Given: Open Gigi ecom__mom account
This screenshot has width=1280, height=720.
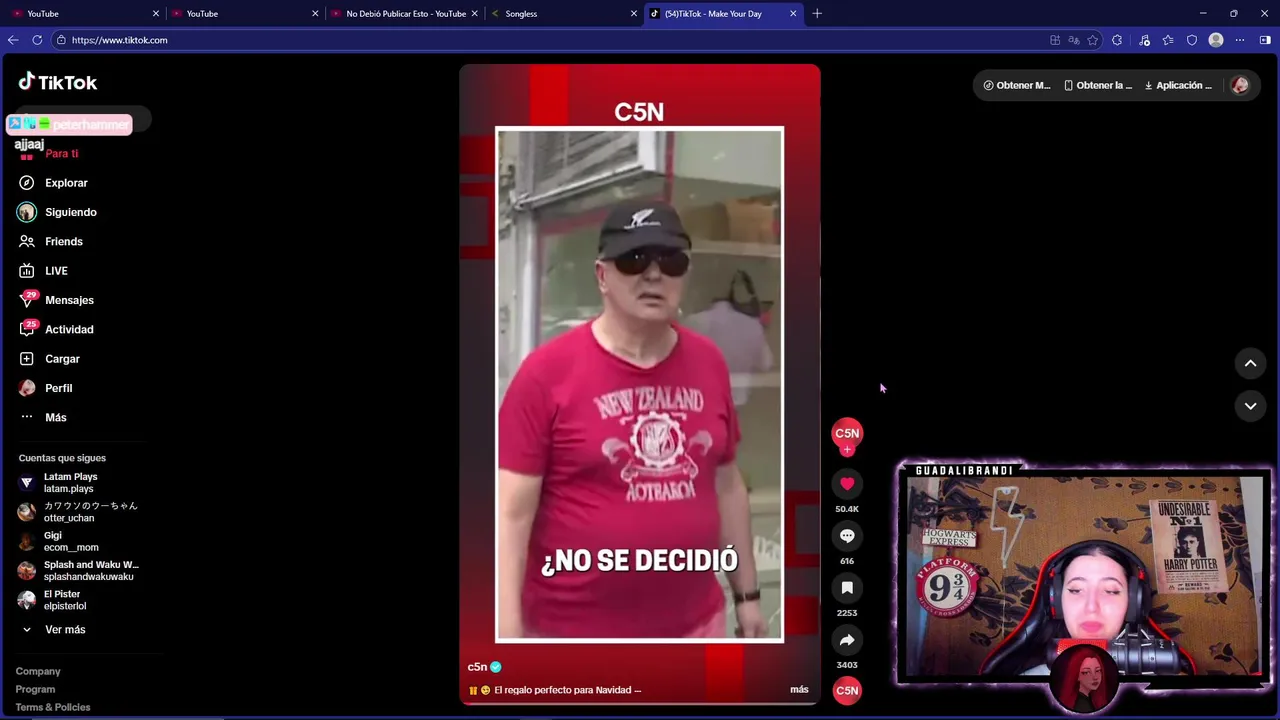Looking at the screenshot, I should (x=58, y=541).
